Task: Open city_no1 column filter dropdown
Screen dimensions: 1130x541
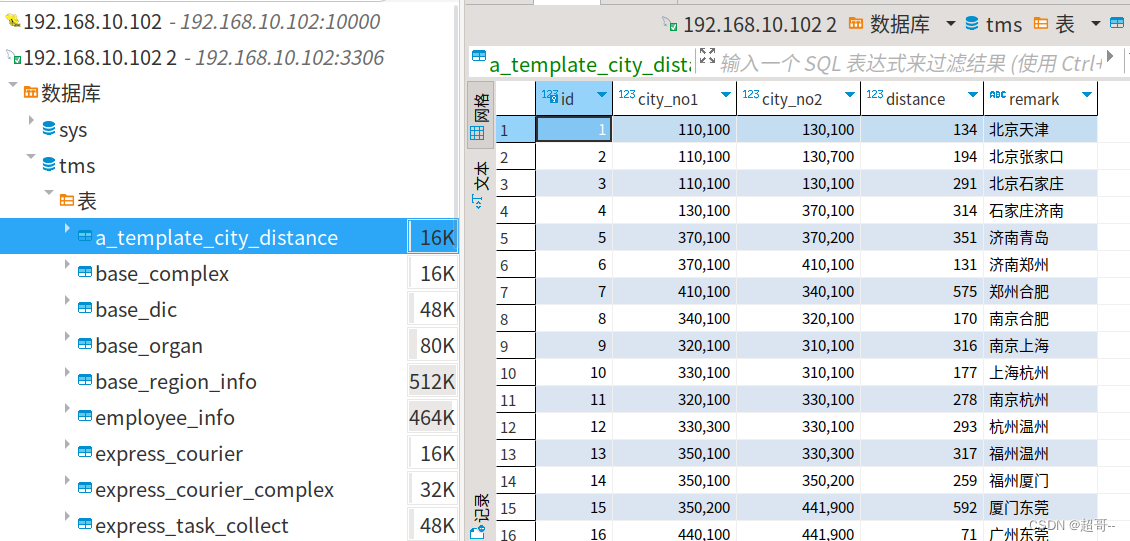Action: click(x=725, y=95)
